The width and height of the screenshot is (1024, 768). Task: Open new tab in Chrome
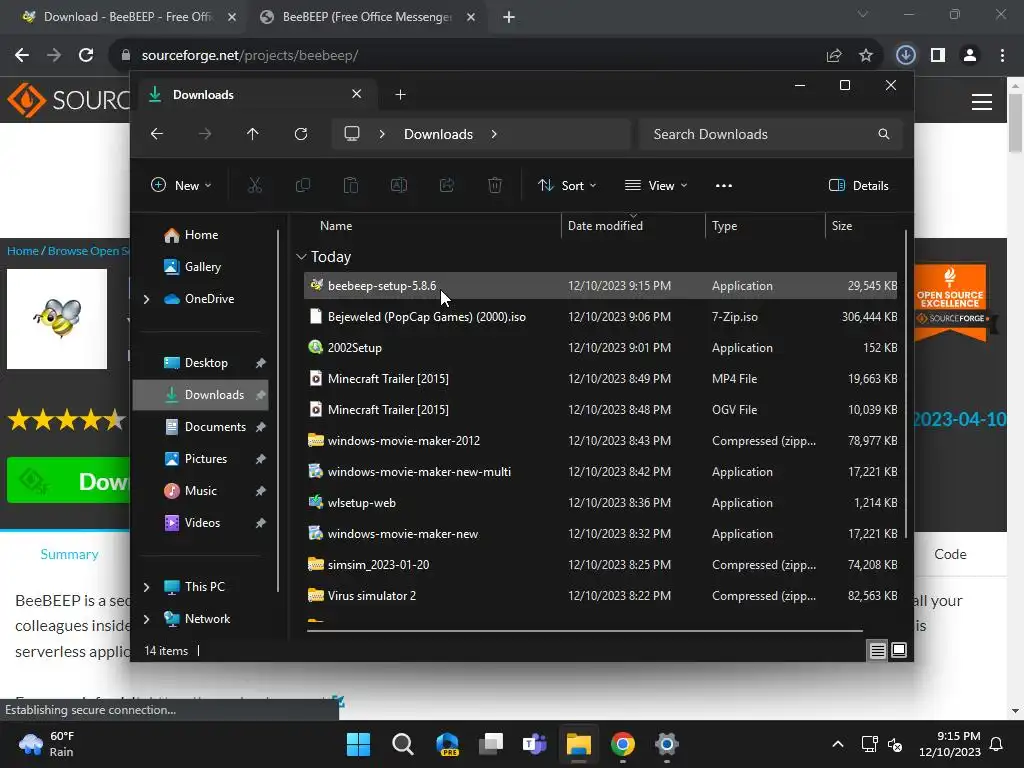pyautogui.click(x=509, y=17)
